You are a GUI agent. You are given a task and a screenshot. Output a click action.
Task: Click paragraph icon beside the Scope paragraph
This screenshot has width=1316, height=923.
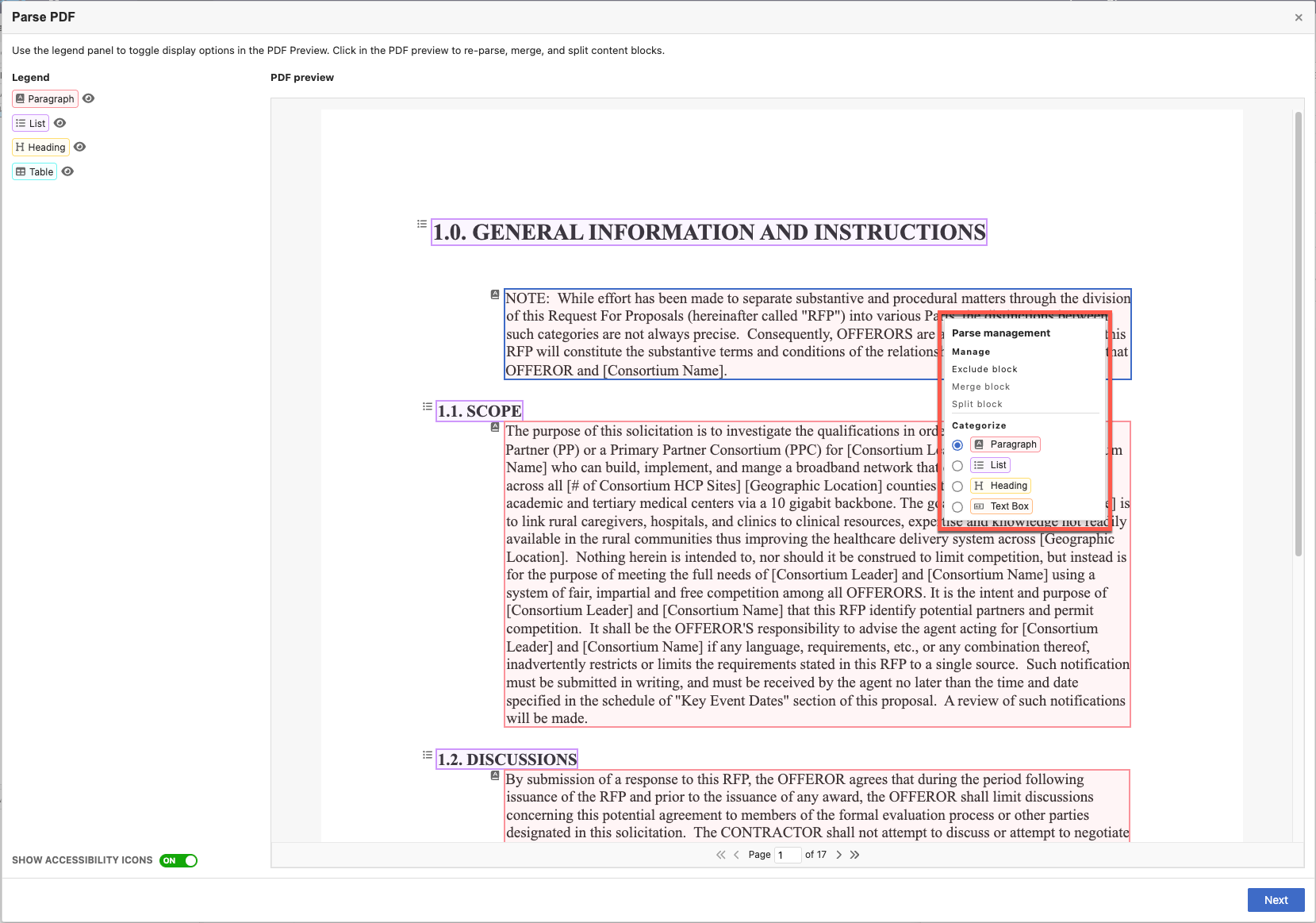495,427
